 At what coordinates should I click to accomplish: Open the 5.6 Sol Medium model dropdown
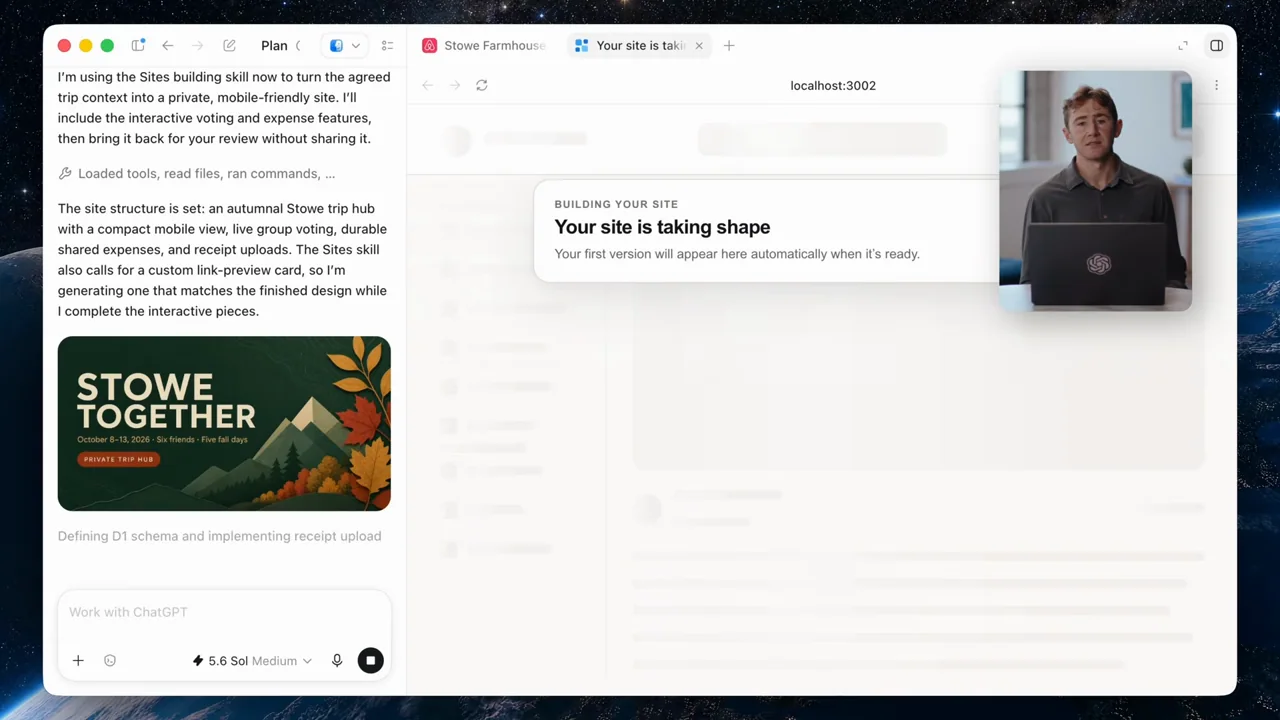(252, 660)
